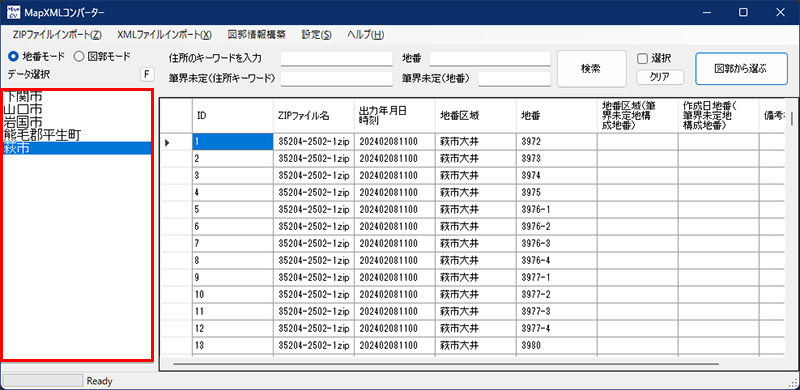
Task: Click the horizontal scrollbar below the table
Action: 445,364
